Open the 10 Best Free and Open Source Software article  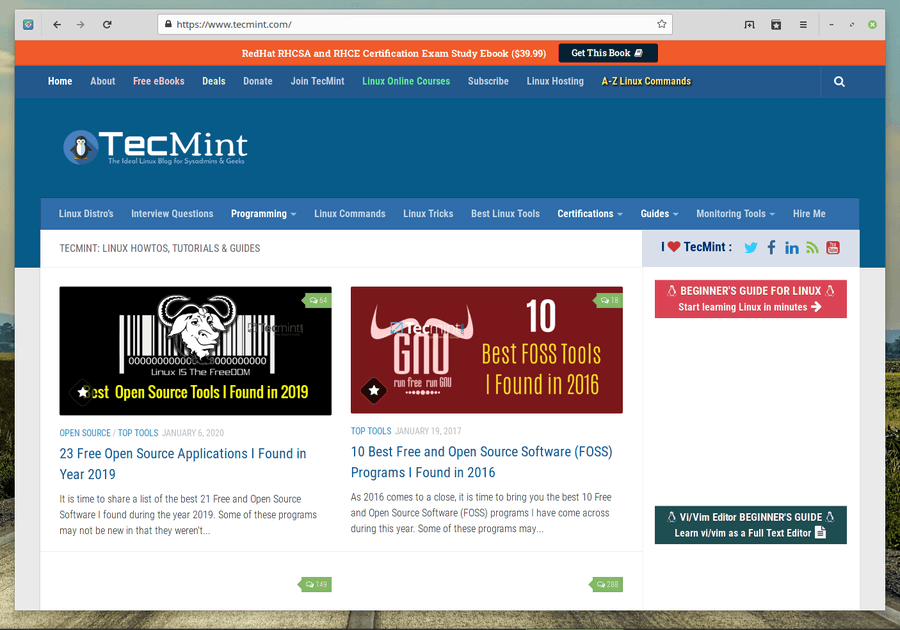pyautogui.click(x=482, y=462)
